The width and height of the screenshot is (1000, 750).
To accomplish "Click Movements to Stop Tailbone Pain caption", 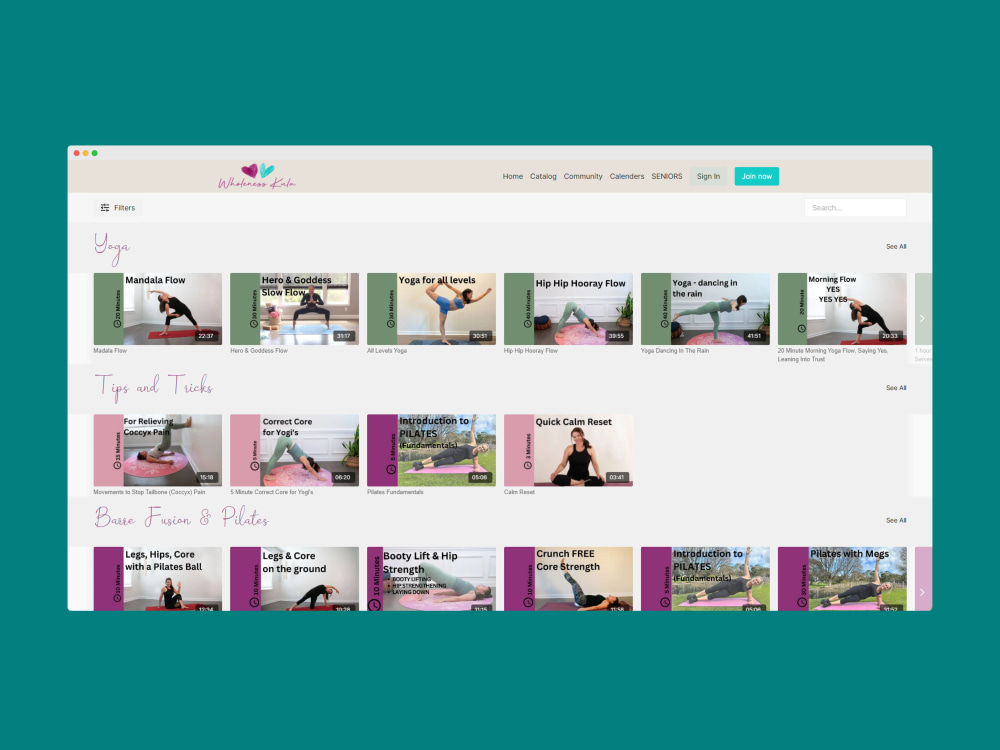I will pos(149,492).
